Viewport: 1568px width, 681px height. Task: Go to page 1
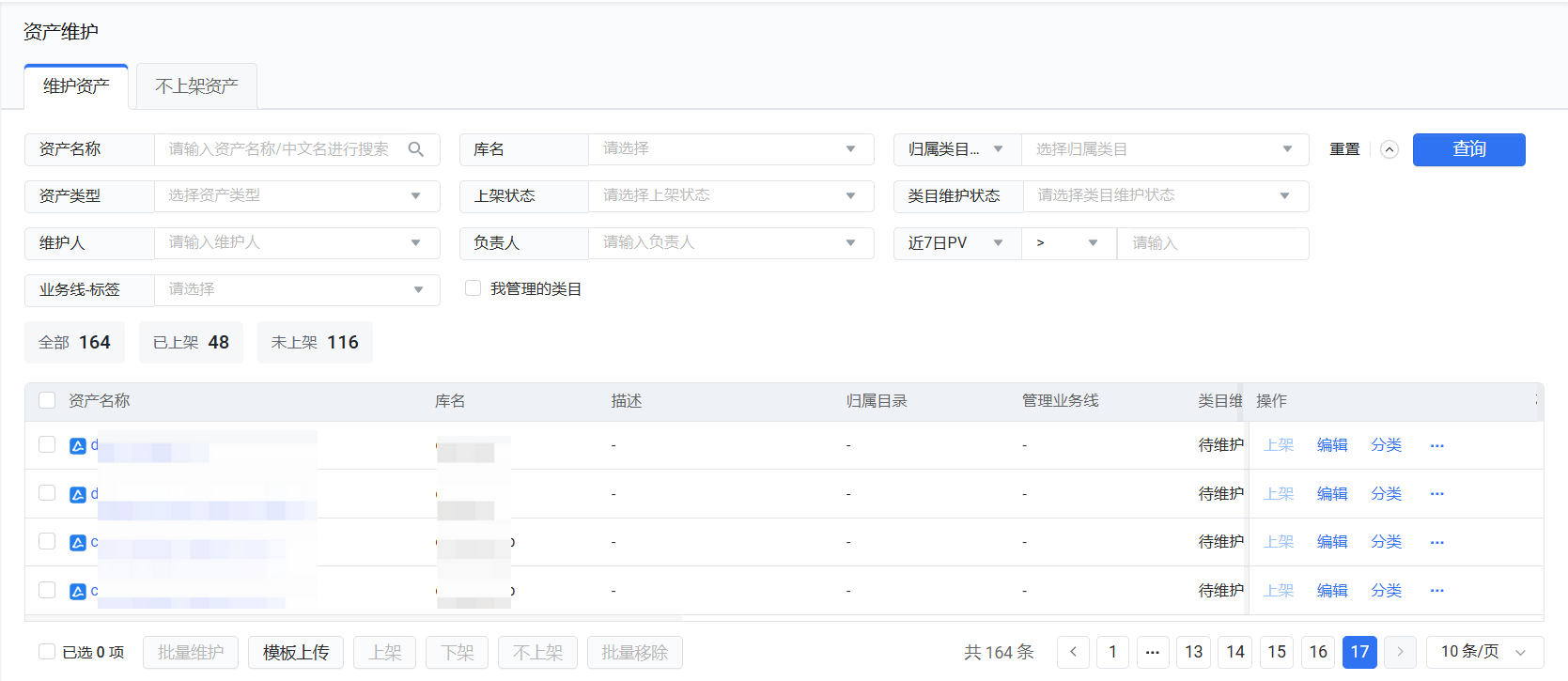pos(1112,652)
